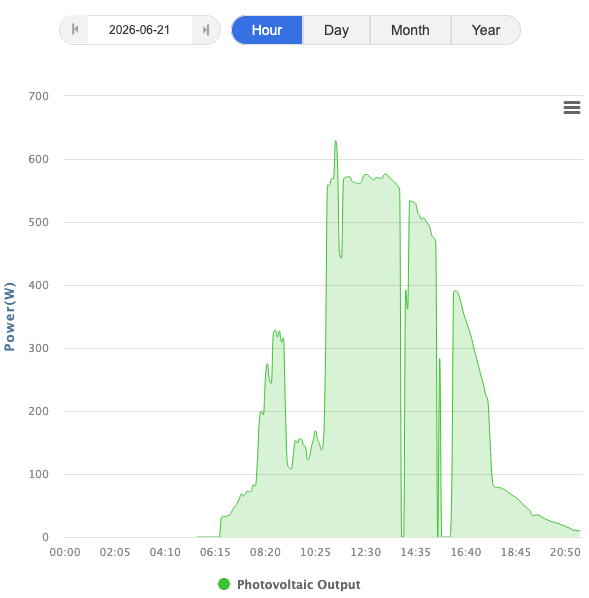Click the 20:50 time label
Screen dimensions: 589x598
[565, 552]
